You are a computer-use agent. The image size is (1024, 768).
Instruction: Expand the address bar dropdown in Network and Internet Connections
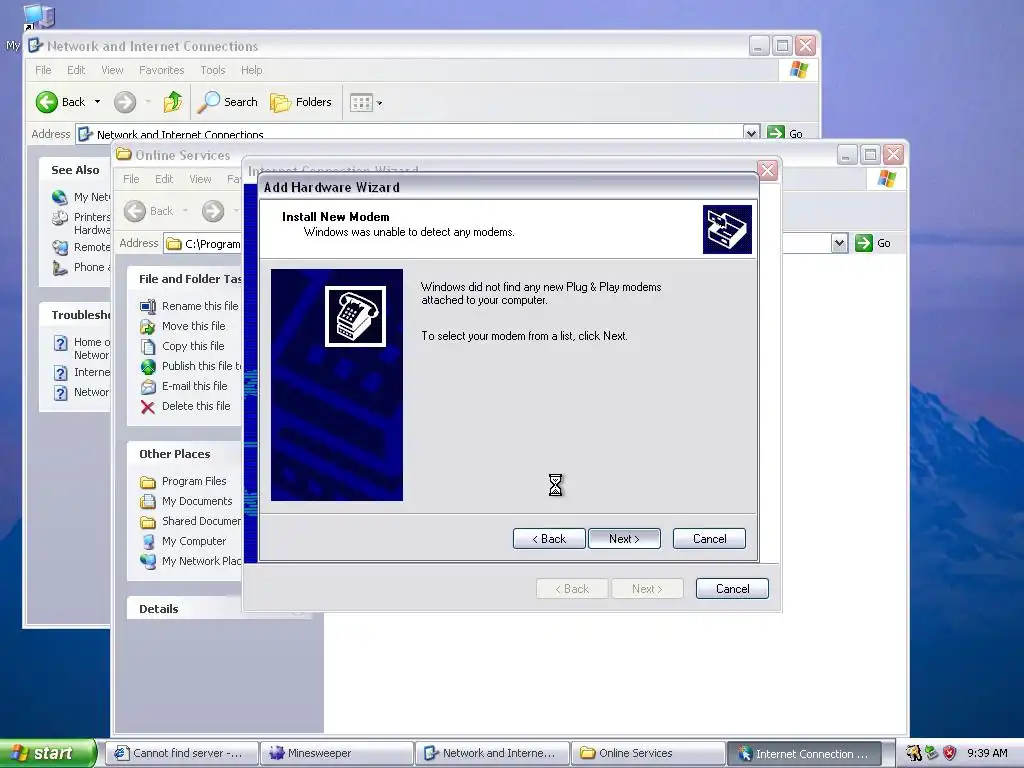tap(751, 133)
